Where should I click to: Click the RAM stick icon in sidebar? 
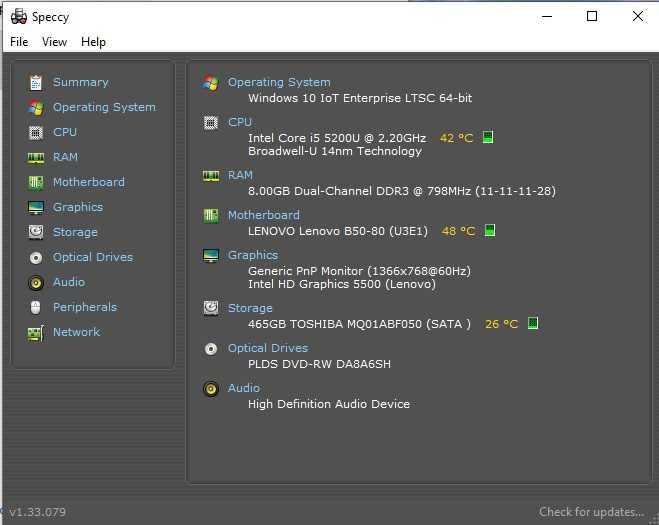[36, 158]
